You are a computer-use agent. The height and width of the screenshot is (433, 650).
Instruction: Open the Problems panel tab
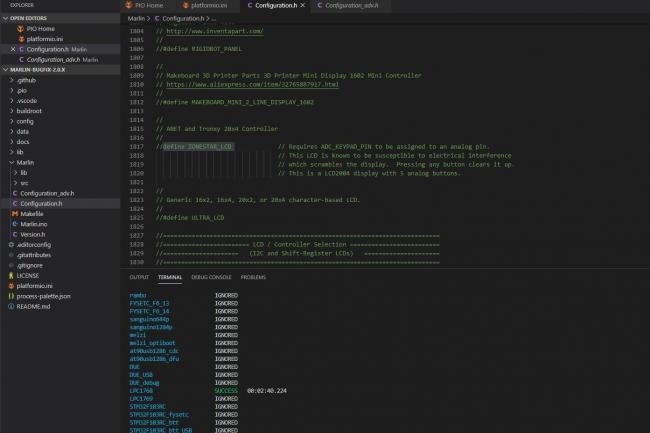tap(253, 277)
